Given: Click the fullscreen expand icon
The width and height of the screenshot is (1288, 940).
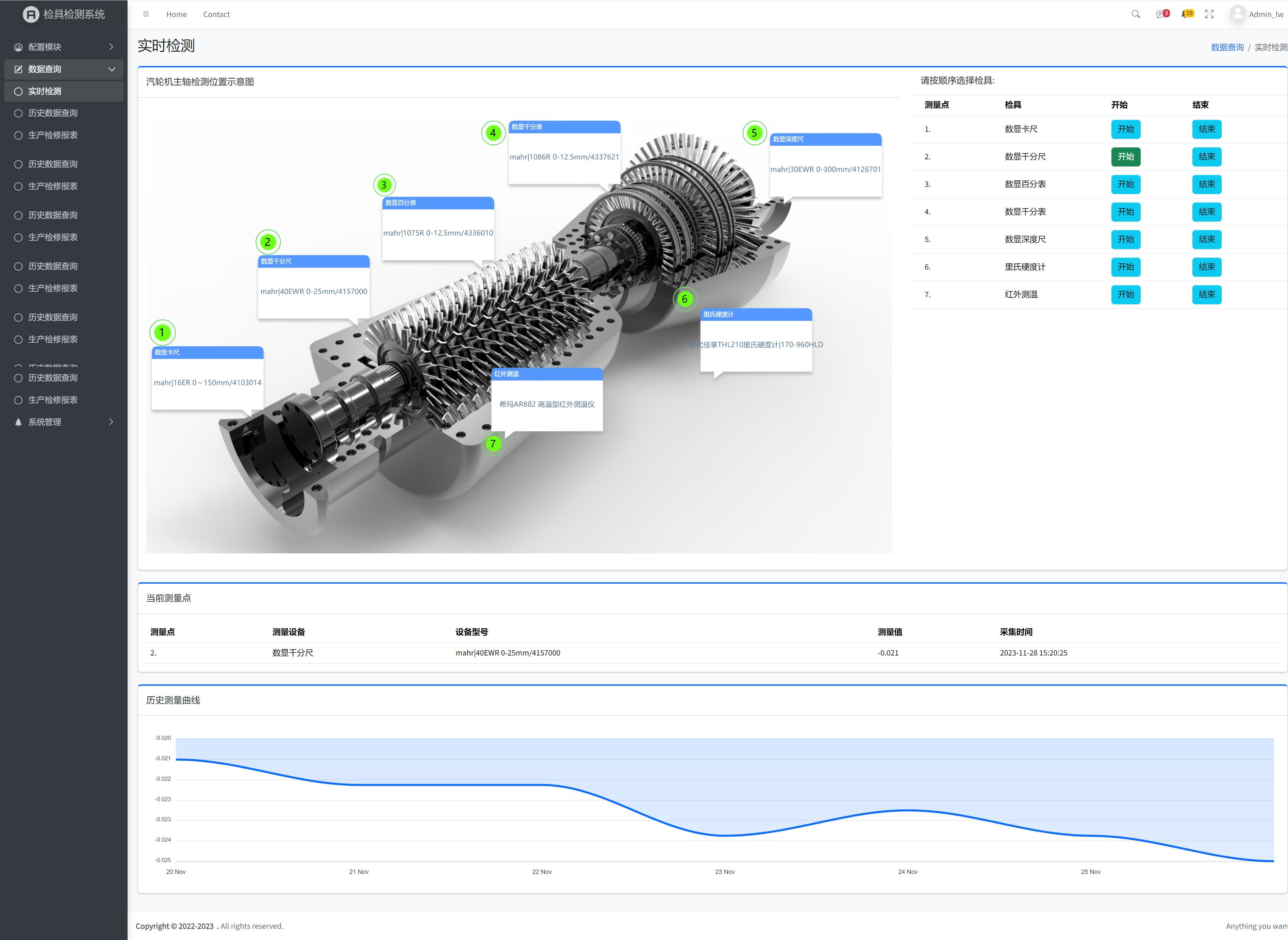Looking at the screenshot, I should [1209, 14].
